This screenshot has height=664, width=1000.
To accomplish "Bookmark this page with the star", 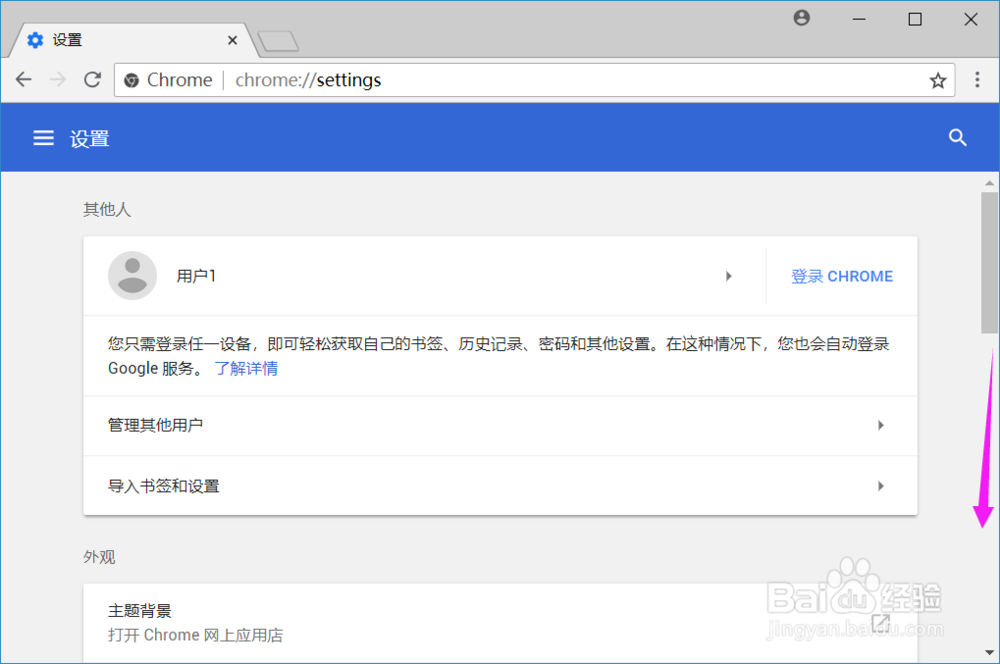I will click(x=938, y=80).
